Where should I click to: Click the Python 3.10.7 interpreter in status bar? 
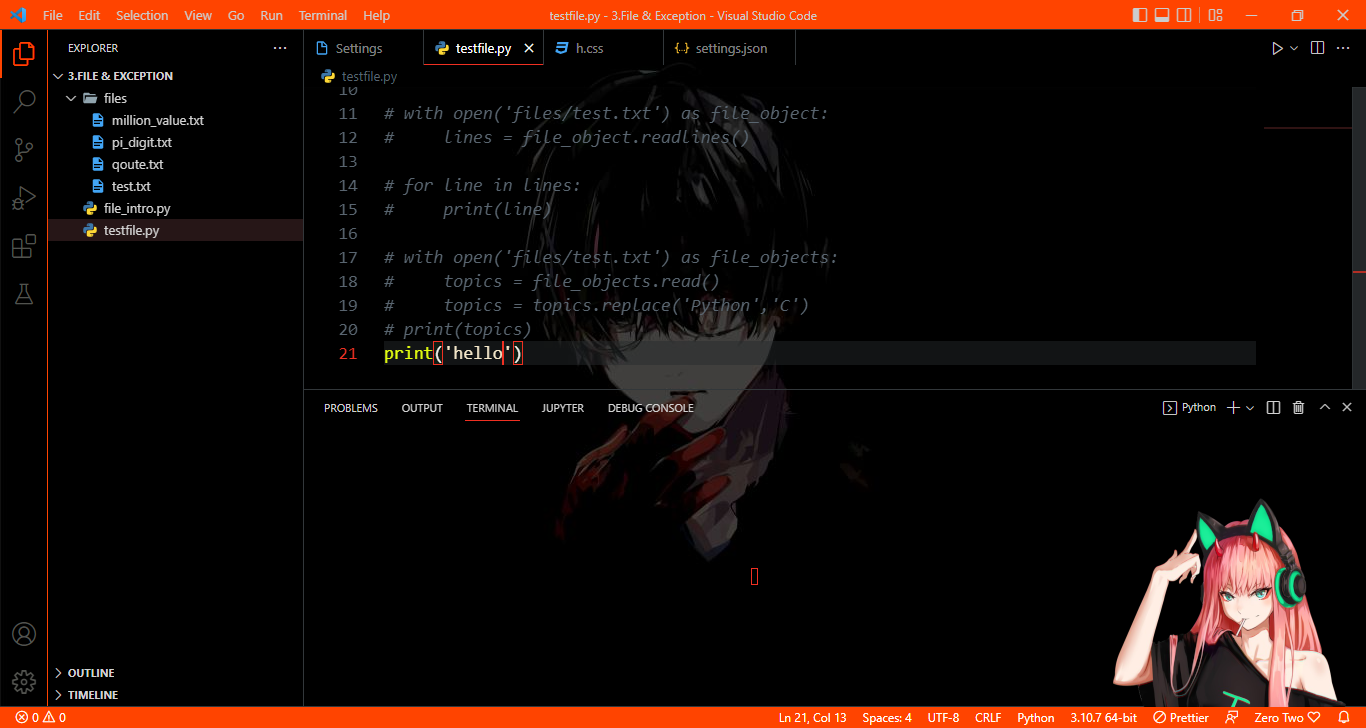(x=1103, y=717)
